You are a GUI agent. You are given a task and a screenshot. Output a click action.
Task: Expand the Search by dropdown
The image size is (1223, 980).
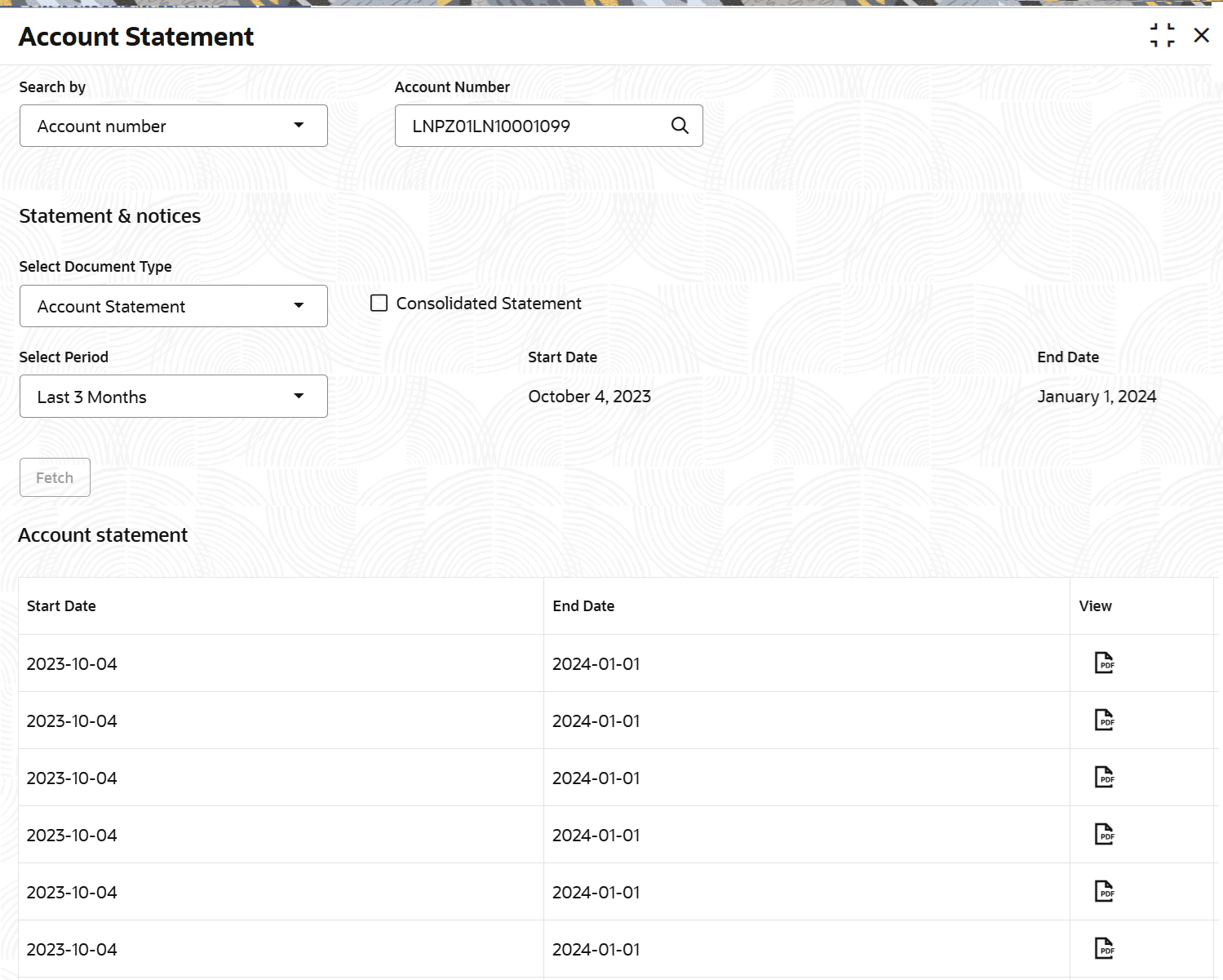[x=173, y=126]
